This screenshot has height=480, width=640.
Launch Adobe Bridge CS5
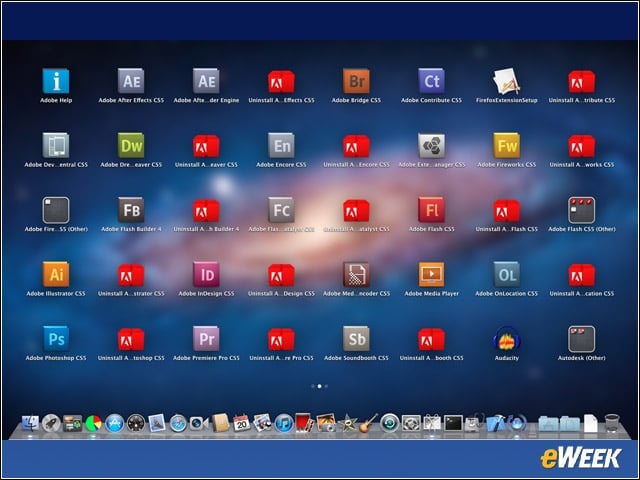pyautogui.click(x=356, y=81)
